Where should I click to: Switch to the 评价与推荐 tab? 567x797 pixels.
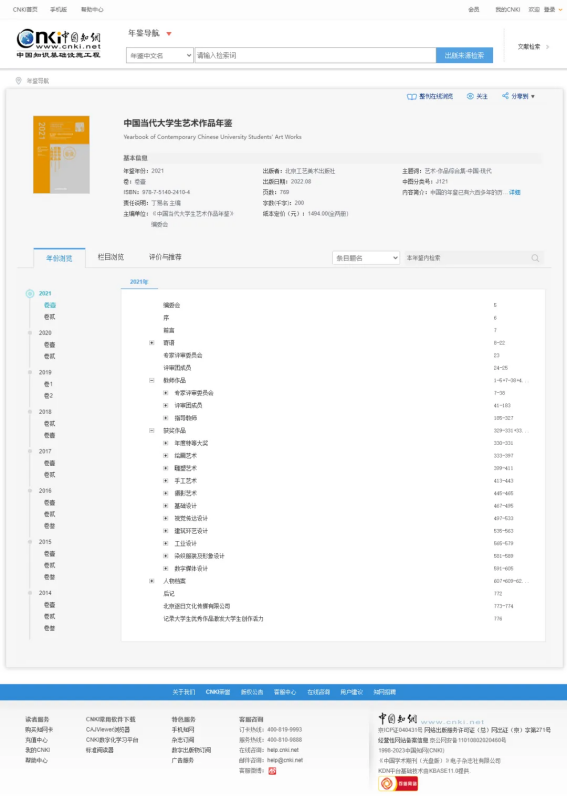click(x=165, y=257)
